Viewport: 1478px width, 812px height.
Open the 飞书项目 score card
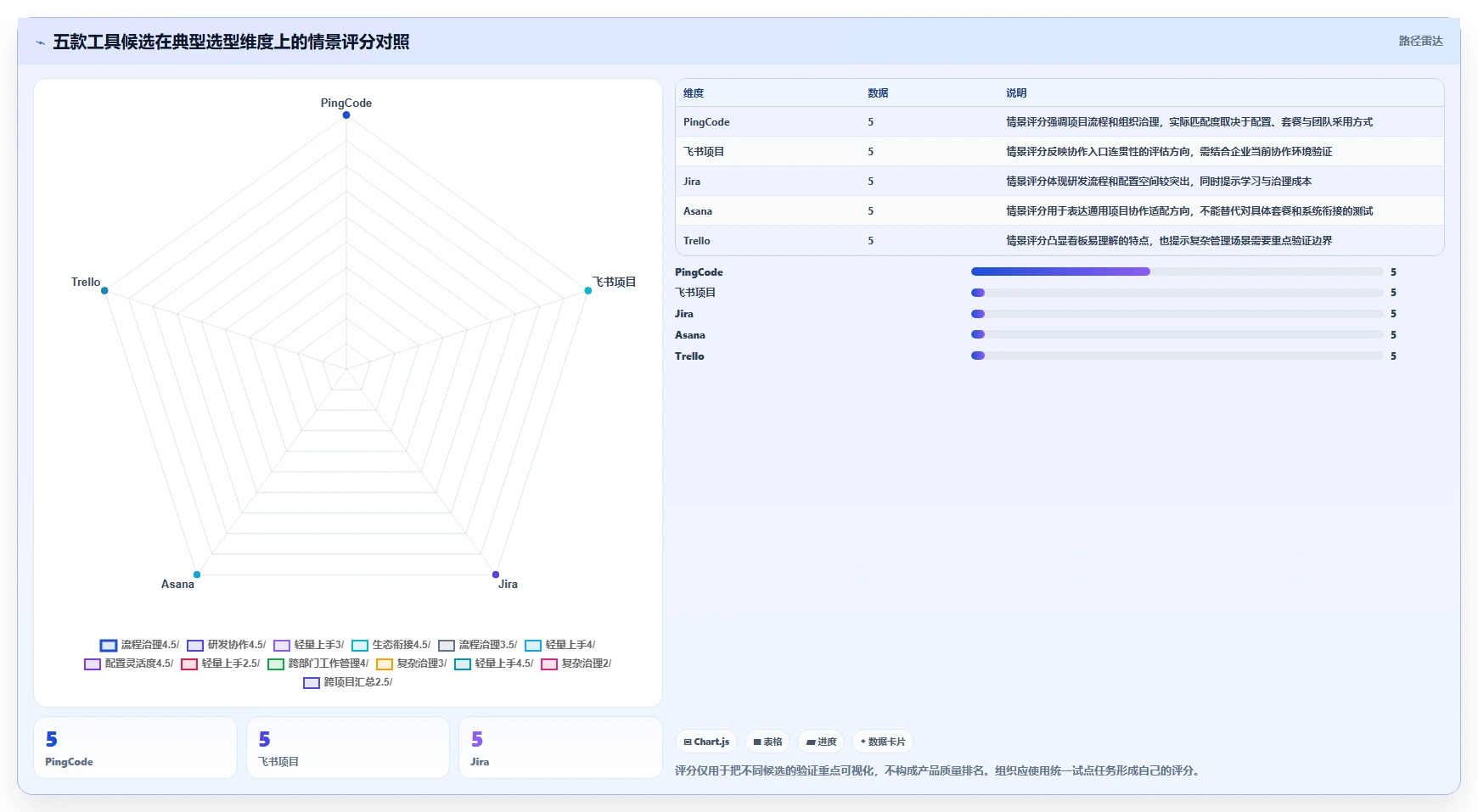click(348, 748)
